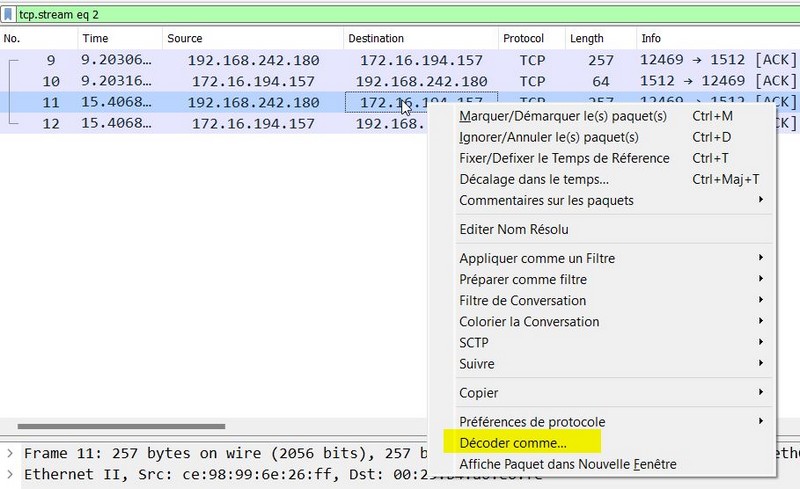Click destination 192.168.242.180 in packet 10
The width and height of the screenshot is (800, 489).
421,81
